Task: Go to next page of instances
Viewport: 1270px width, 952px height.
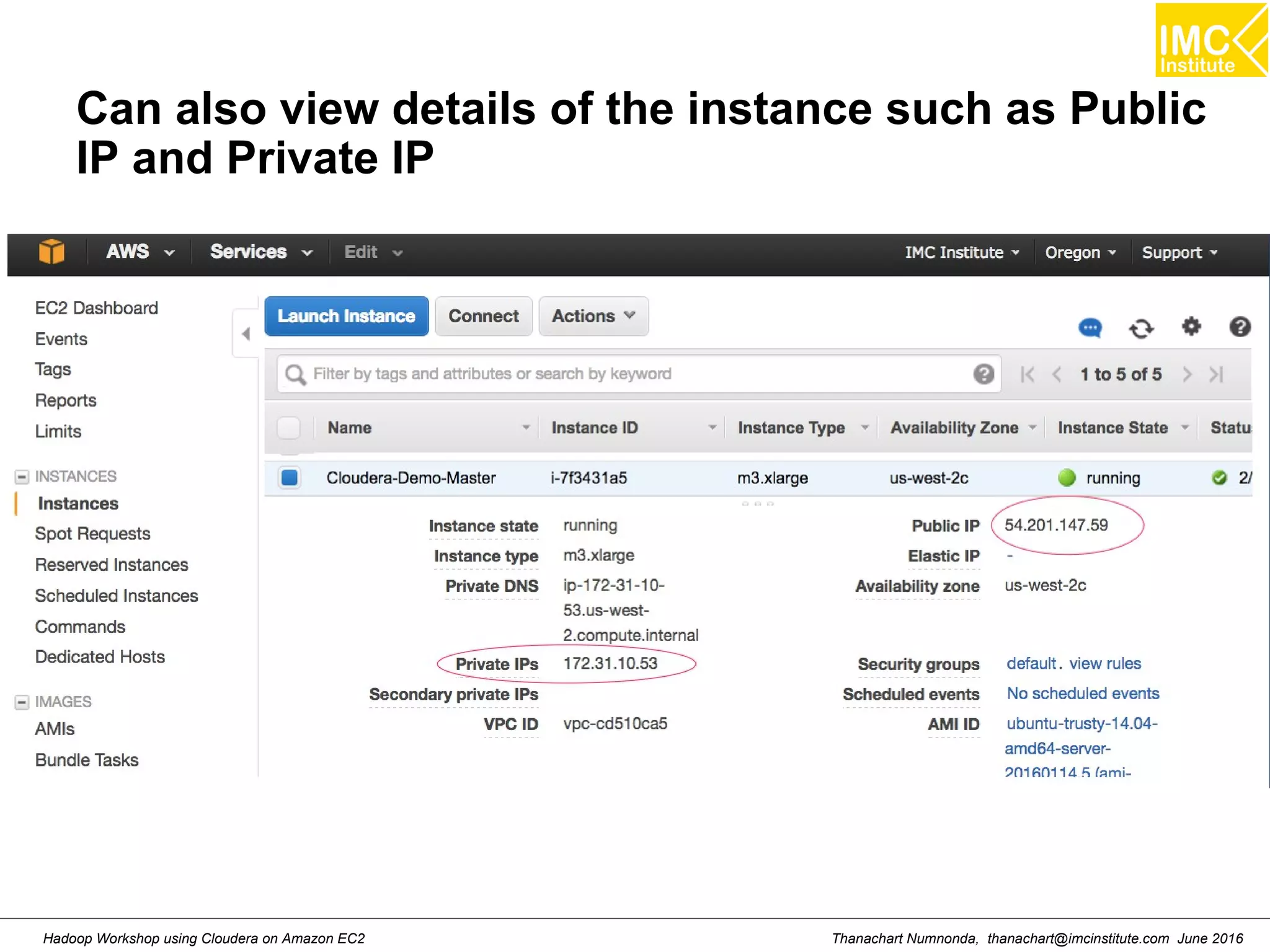Action: pos(1187,374)
